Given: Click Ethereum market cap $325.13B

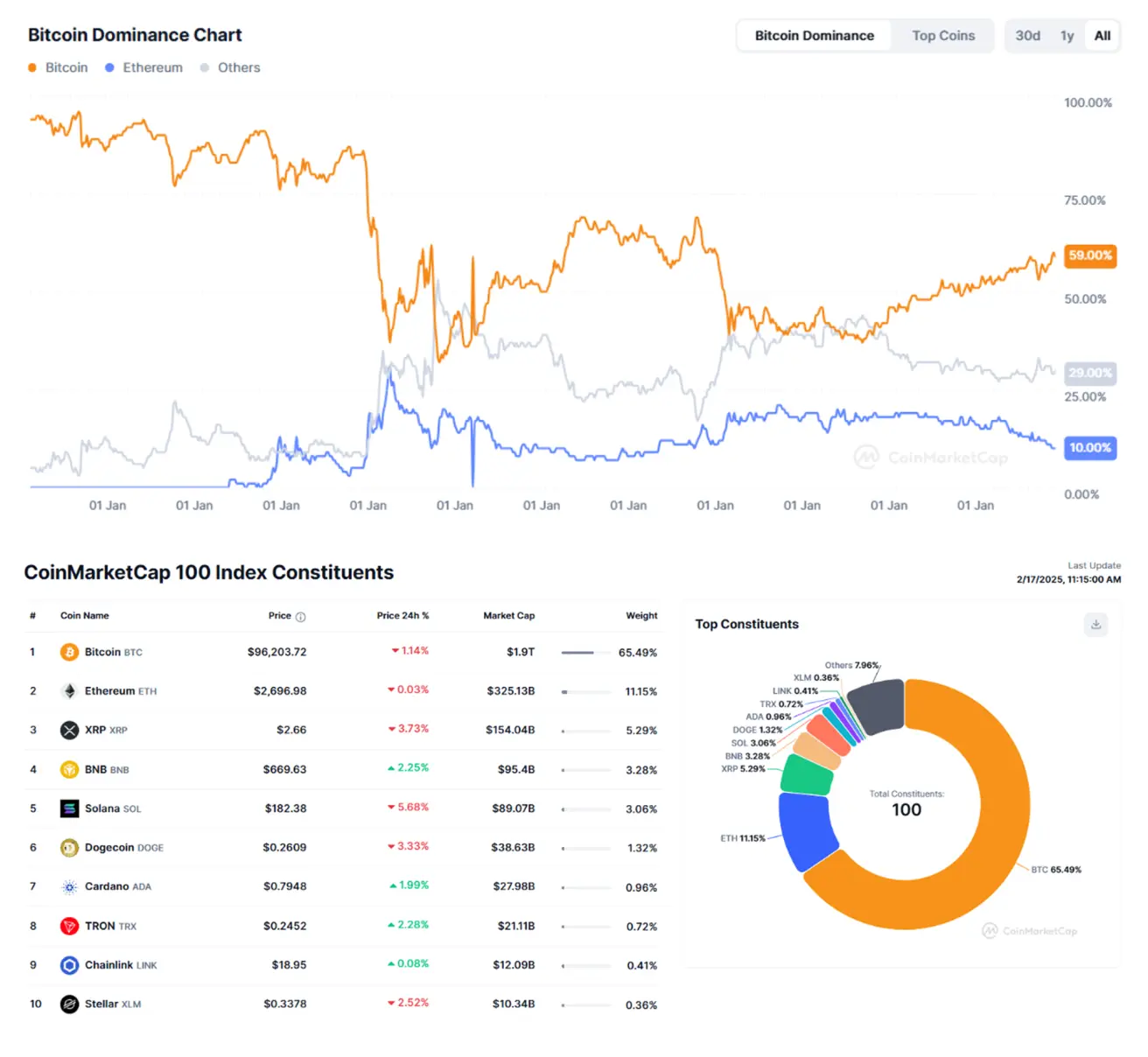Looking at the screenshot, I should pyautogui.click(x=511, y=691).
